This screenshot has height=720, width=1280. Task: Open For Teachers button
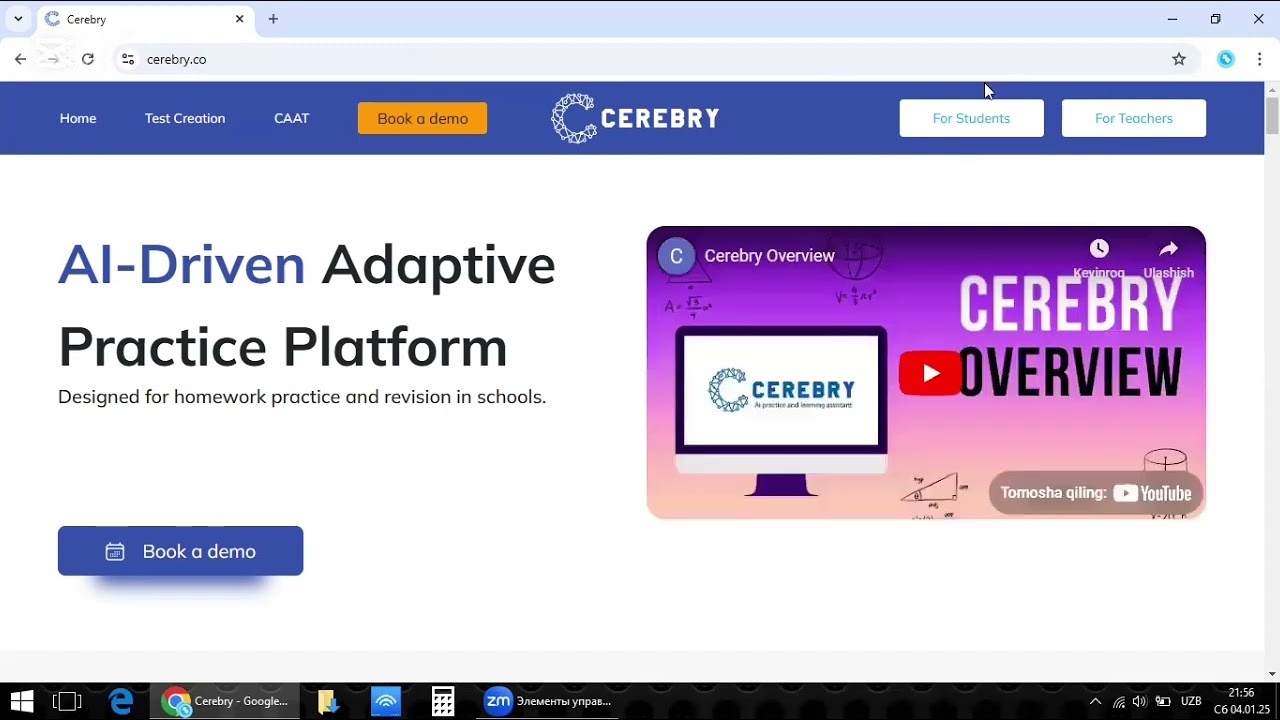1133,118
